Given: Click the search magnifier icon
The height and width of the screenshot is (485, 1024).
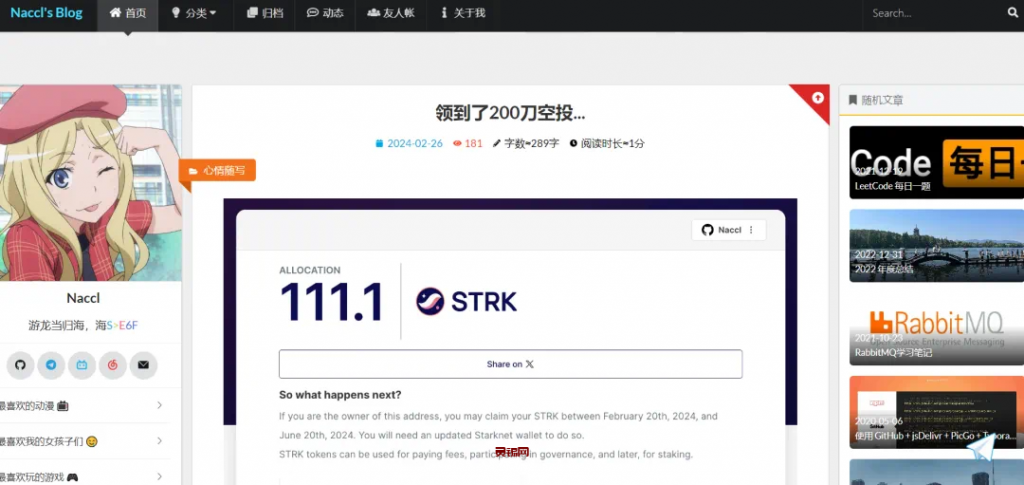Looking at the screenshot, I should 1012,13.
